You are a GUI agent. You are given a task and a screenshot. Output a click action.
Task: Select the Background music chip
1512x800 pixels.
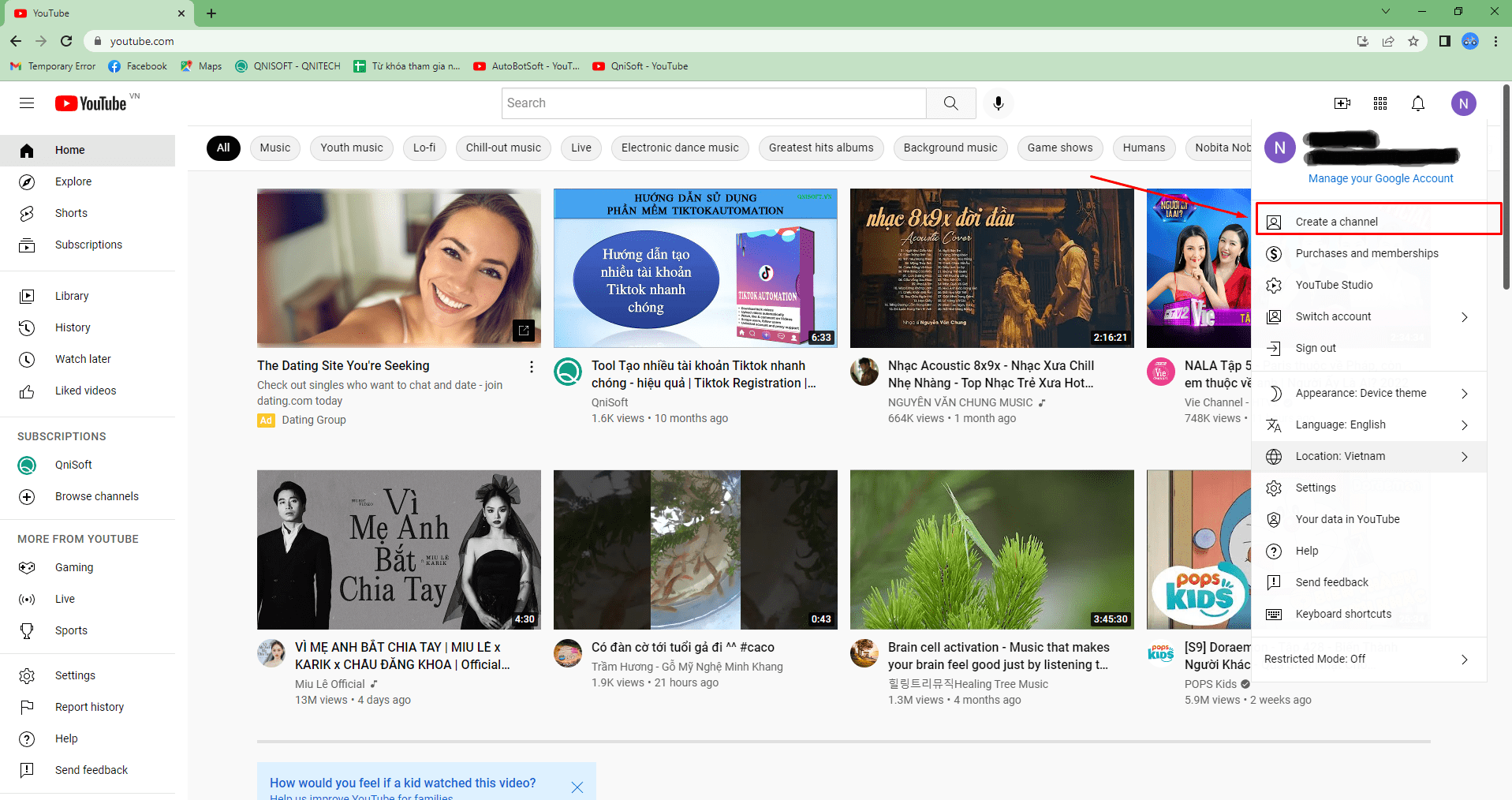(950, 148)
